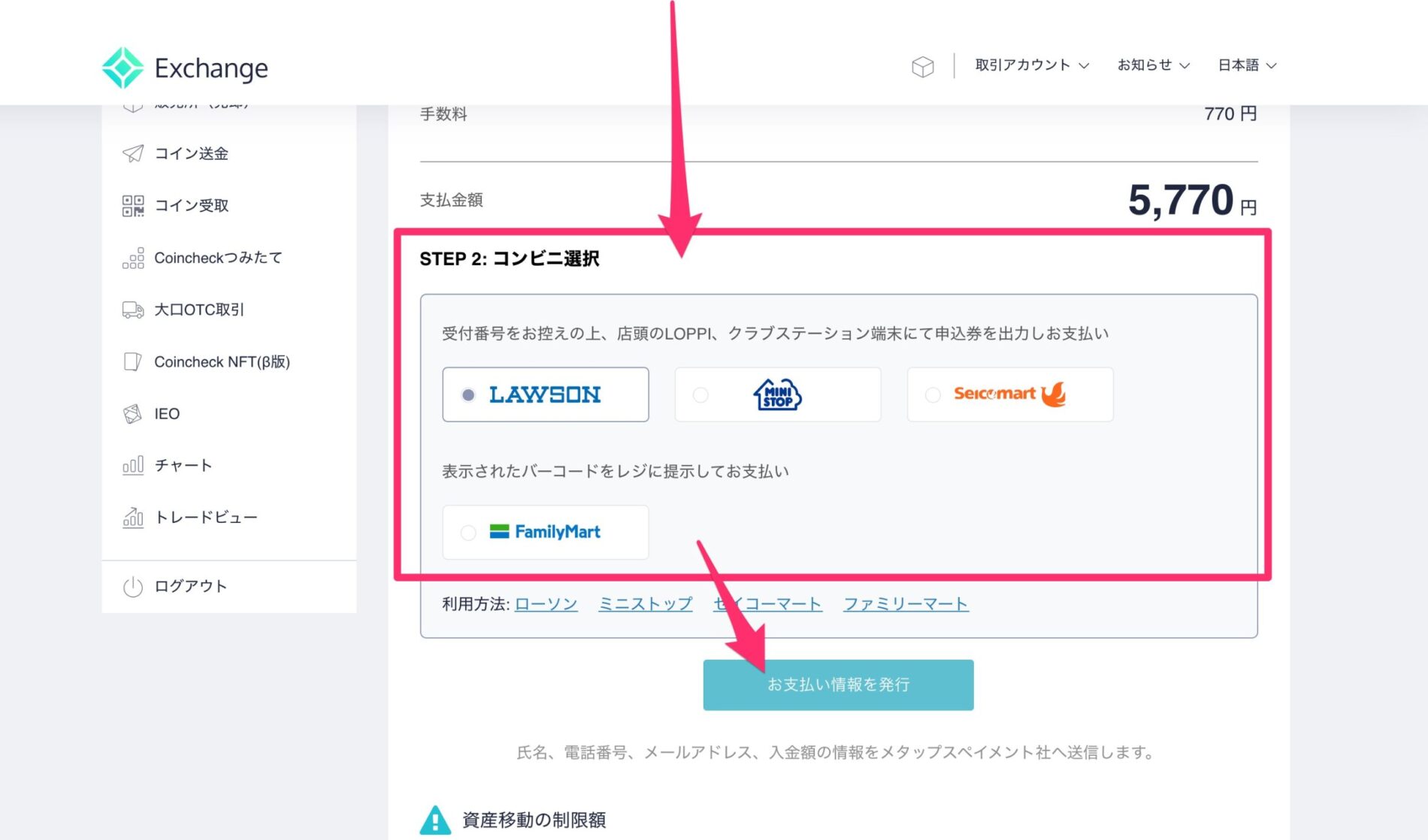Expand the お知らせ dropdown
The height and width of the screenshot is (840, 1428).
pos(1154,65)
